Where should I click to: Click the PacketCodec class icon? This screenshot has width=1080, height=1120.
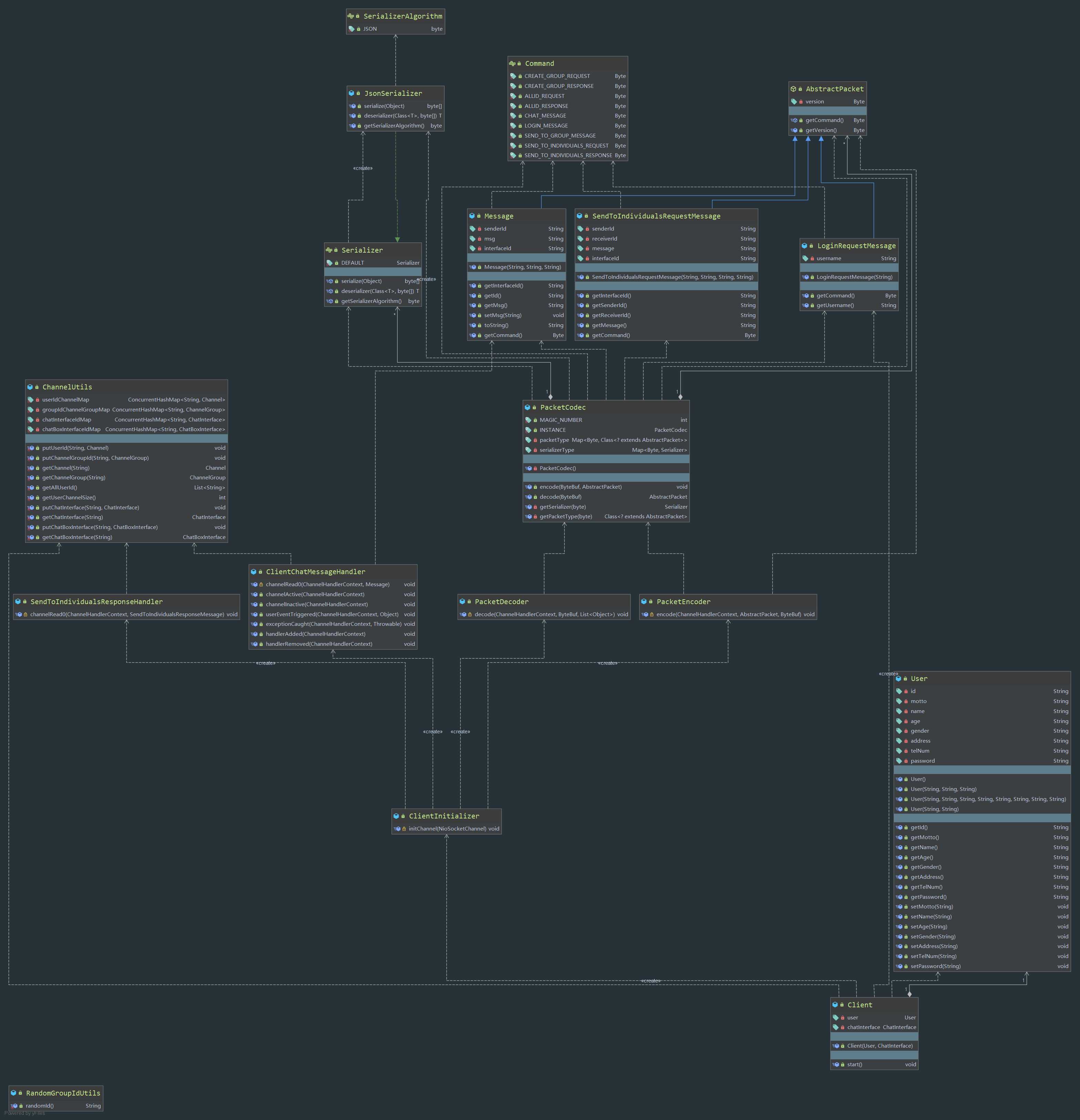[x=527, y=407]
